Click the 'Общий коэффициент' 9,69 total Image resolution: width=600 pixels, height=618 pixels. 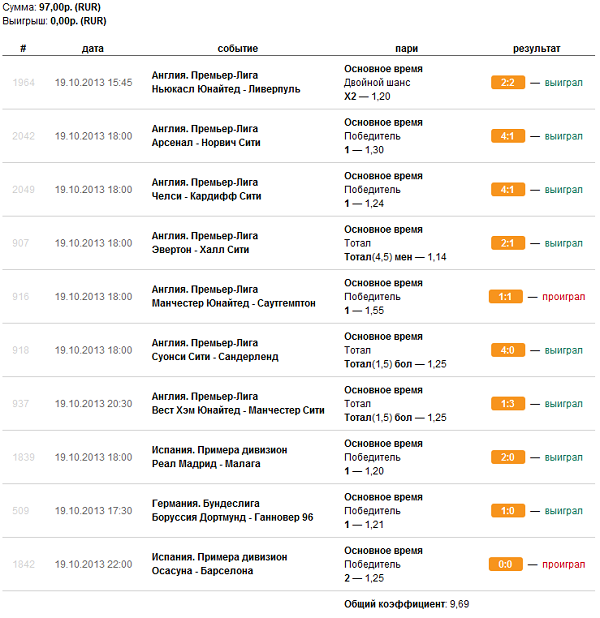407,604
